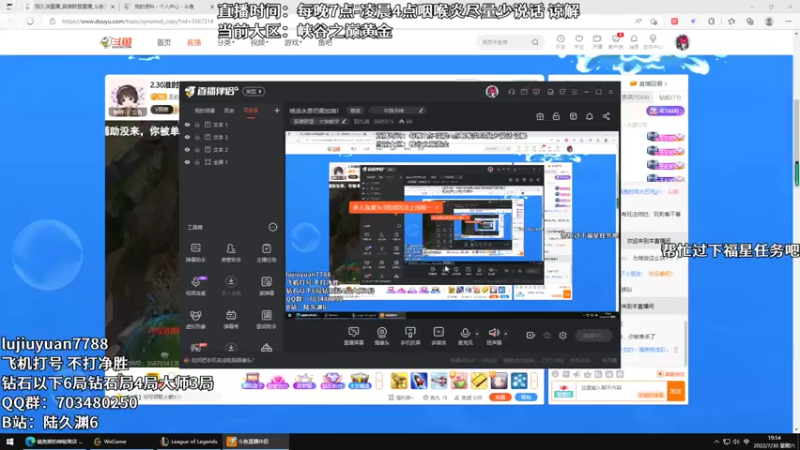Switch to first scene tab 我的场景

pos(205,110)
